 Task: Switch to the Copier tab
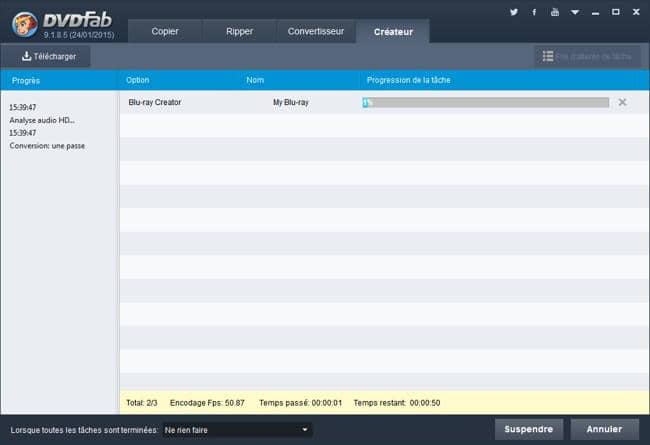pos(165,31)
